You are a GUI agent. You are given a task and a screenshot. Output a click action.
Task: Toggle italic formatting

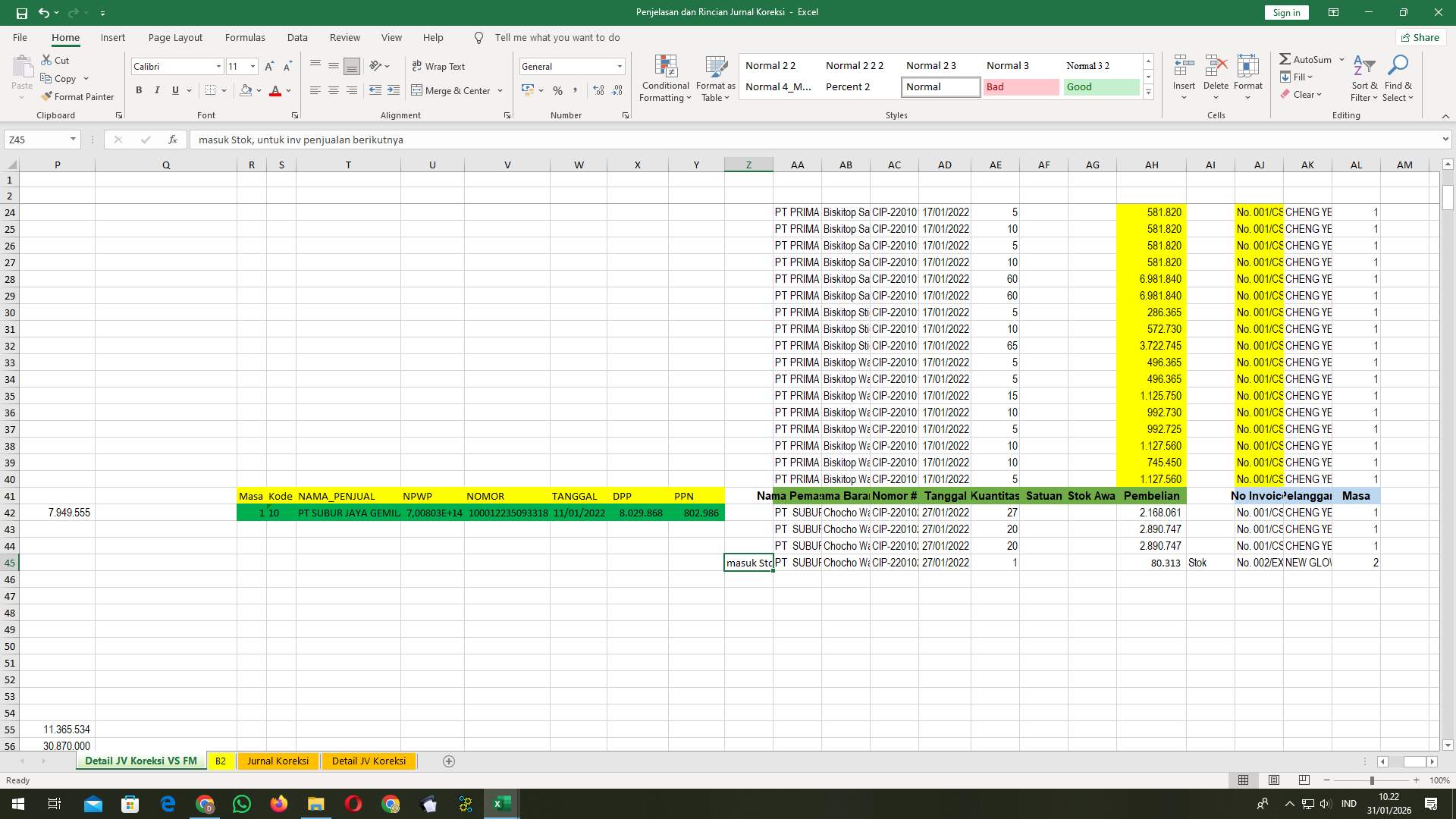pyautogui.click(x=157, y=89)
